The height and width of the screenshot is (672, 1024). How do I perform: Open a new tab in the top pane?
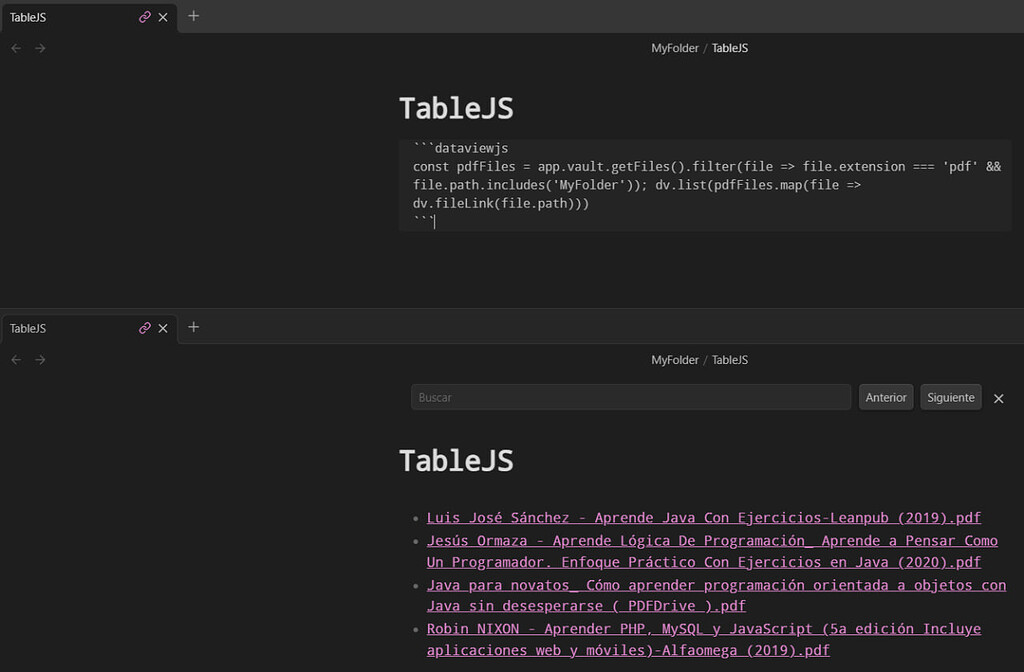[193, 16]
